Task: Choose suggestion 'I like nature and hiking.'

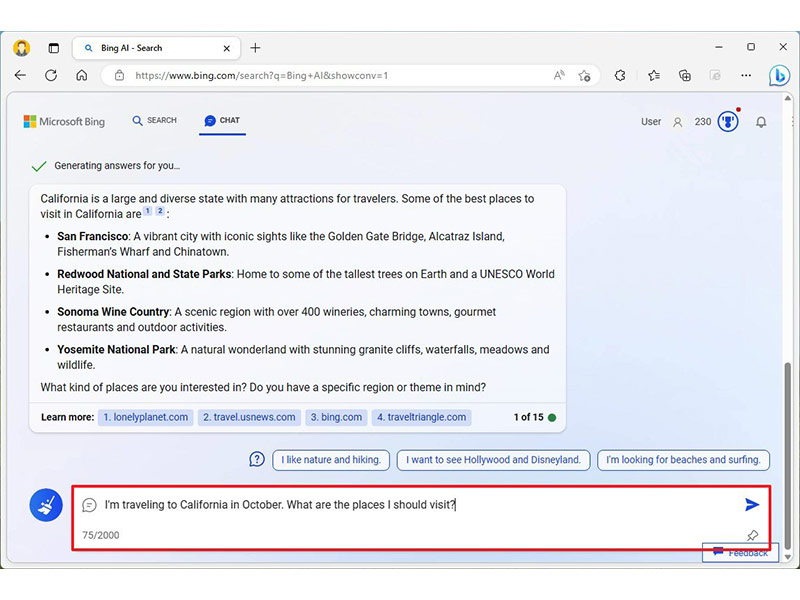Action: coord(331,460)
